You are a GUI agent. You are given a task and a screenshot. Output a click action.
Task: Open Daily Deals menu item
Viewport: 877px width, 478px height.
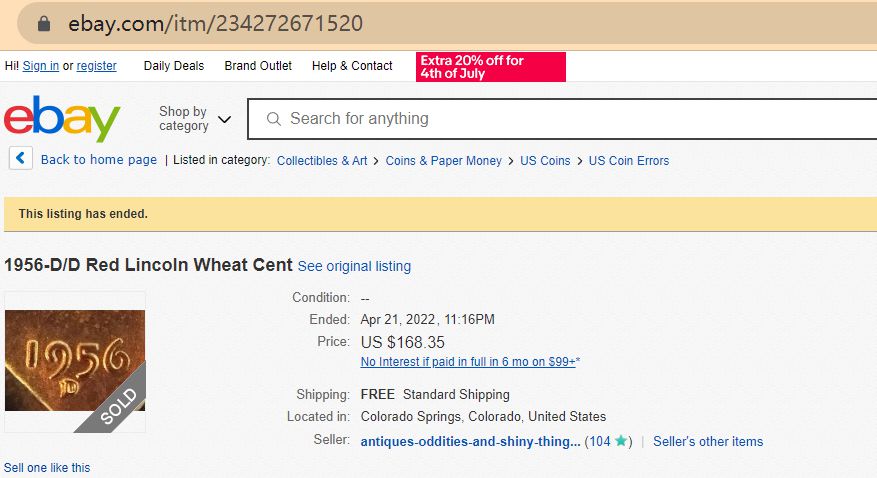point(173,66)
